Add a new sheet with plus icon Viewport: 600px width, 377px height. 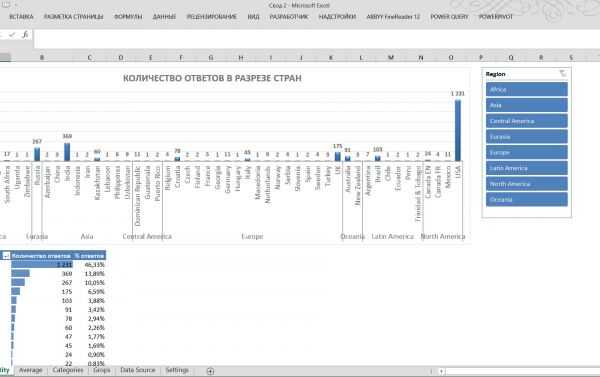click(210, 371)
